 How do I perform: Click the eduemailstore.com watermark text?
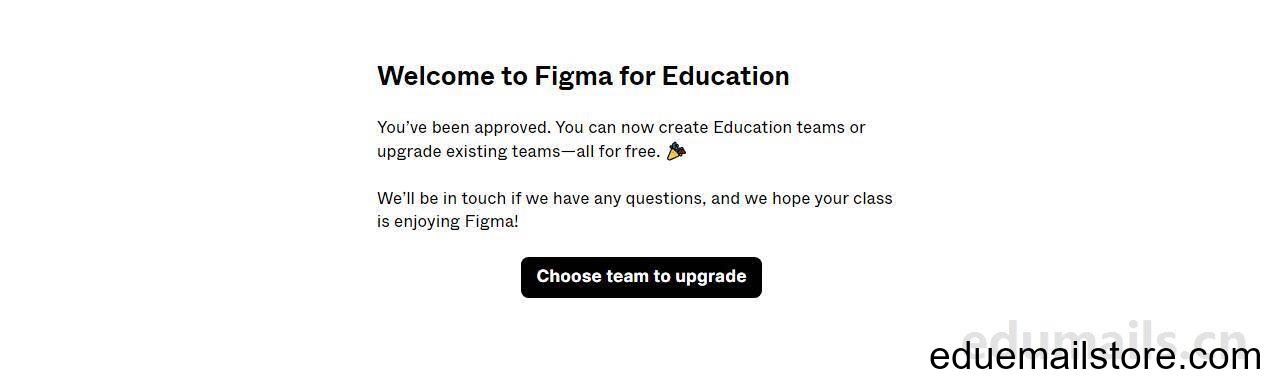point(1096,357)
